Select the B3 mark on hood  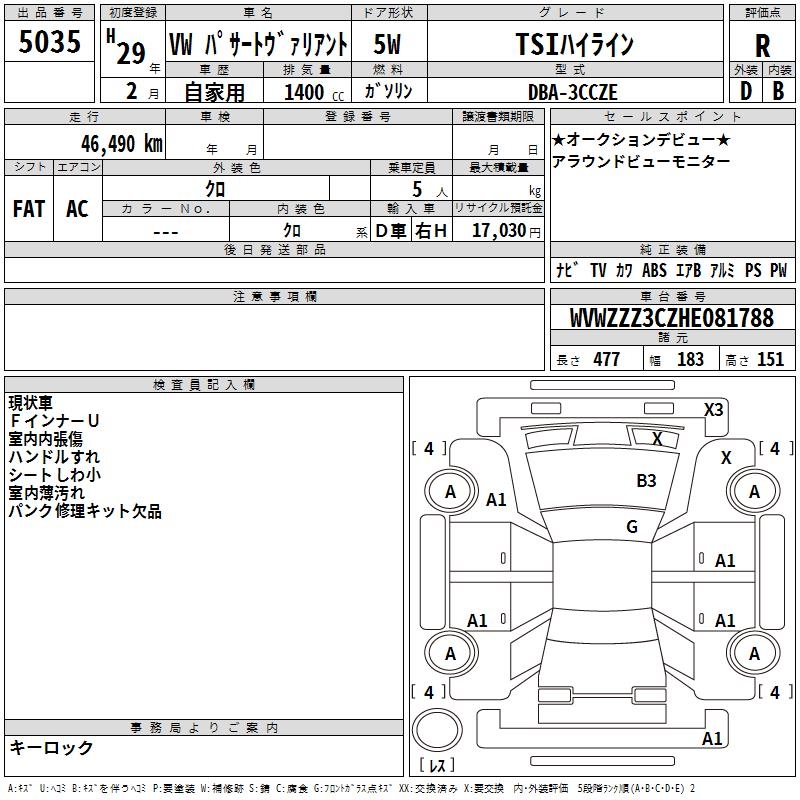[646, 480]
